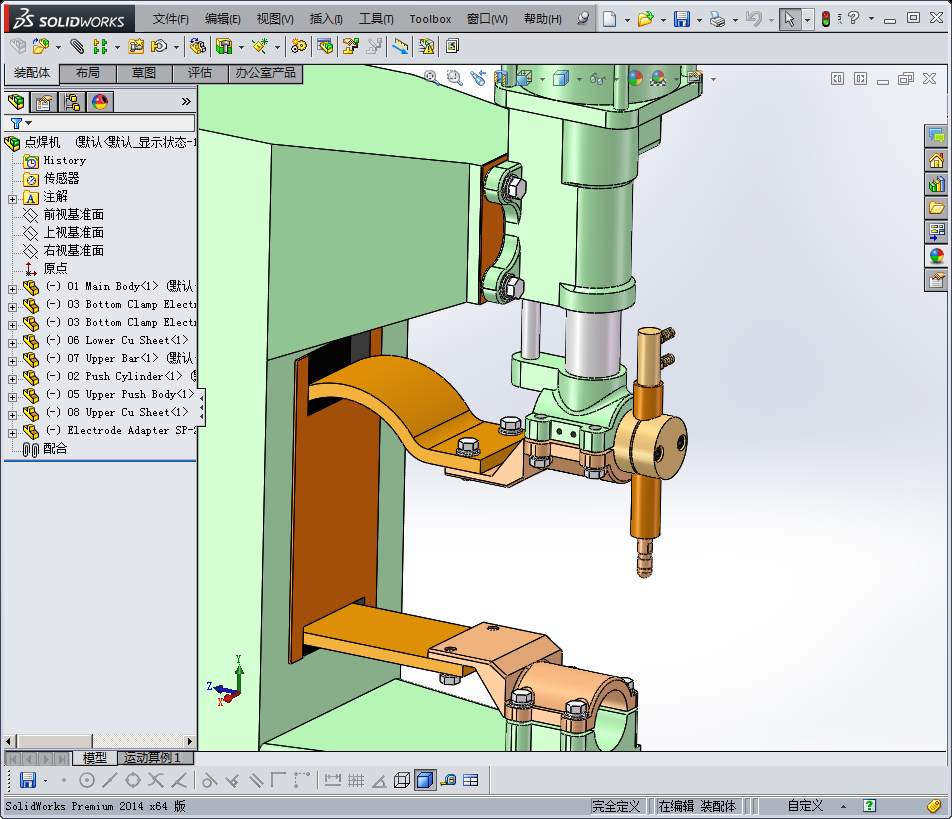Expand the 07 Upper Bar component
952x819 pixels.
point(12,361)
